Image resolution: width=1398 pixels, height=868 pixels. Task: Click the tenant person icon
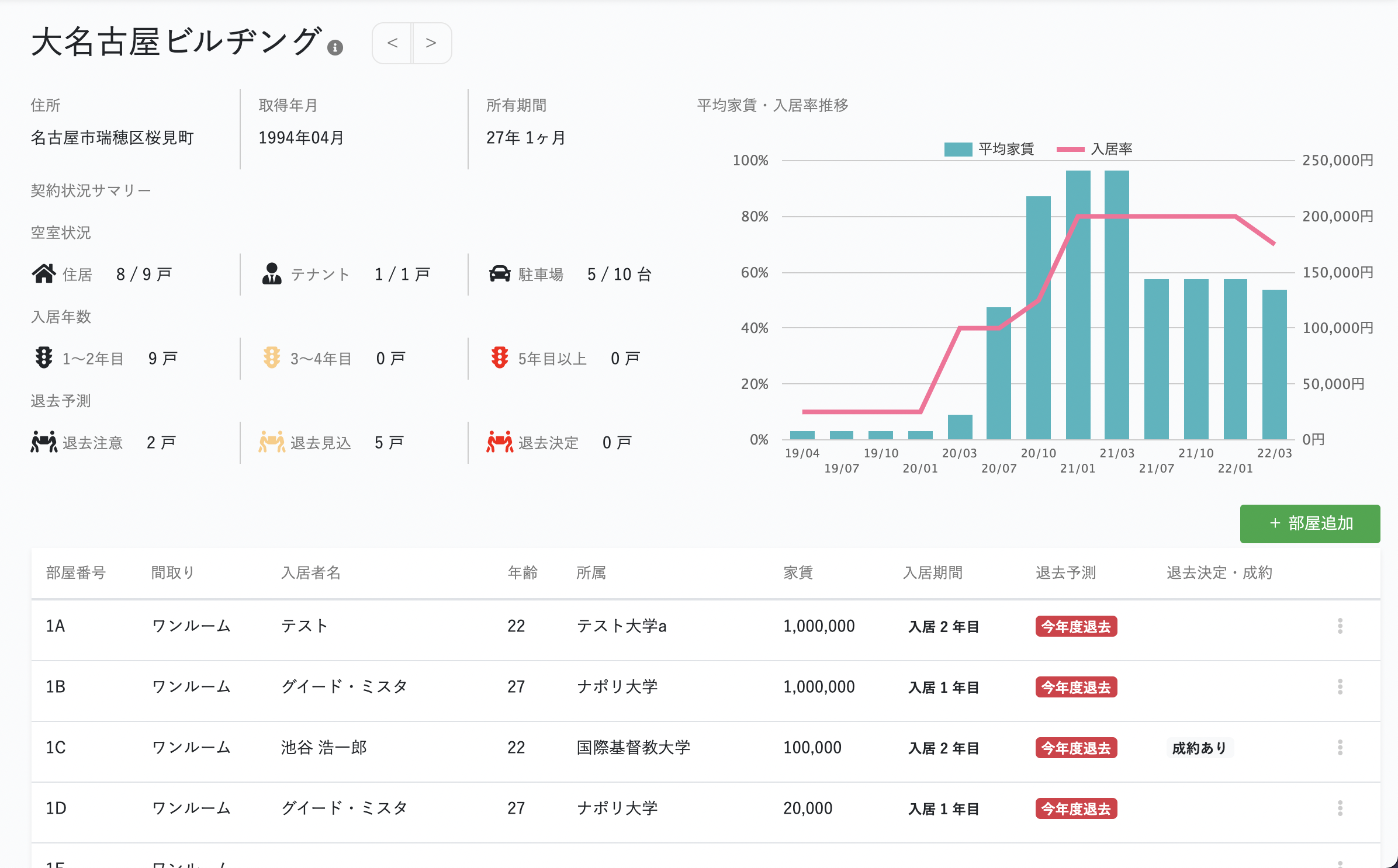click(x=272, y=274)
